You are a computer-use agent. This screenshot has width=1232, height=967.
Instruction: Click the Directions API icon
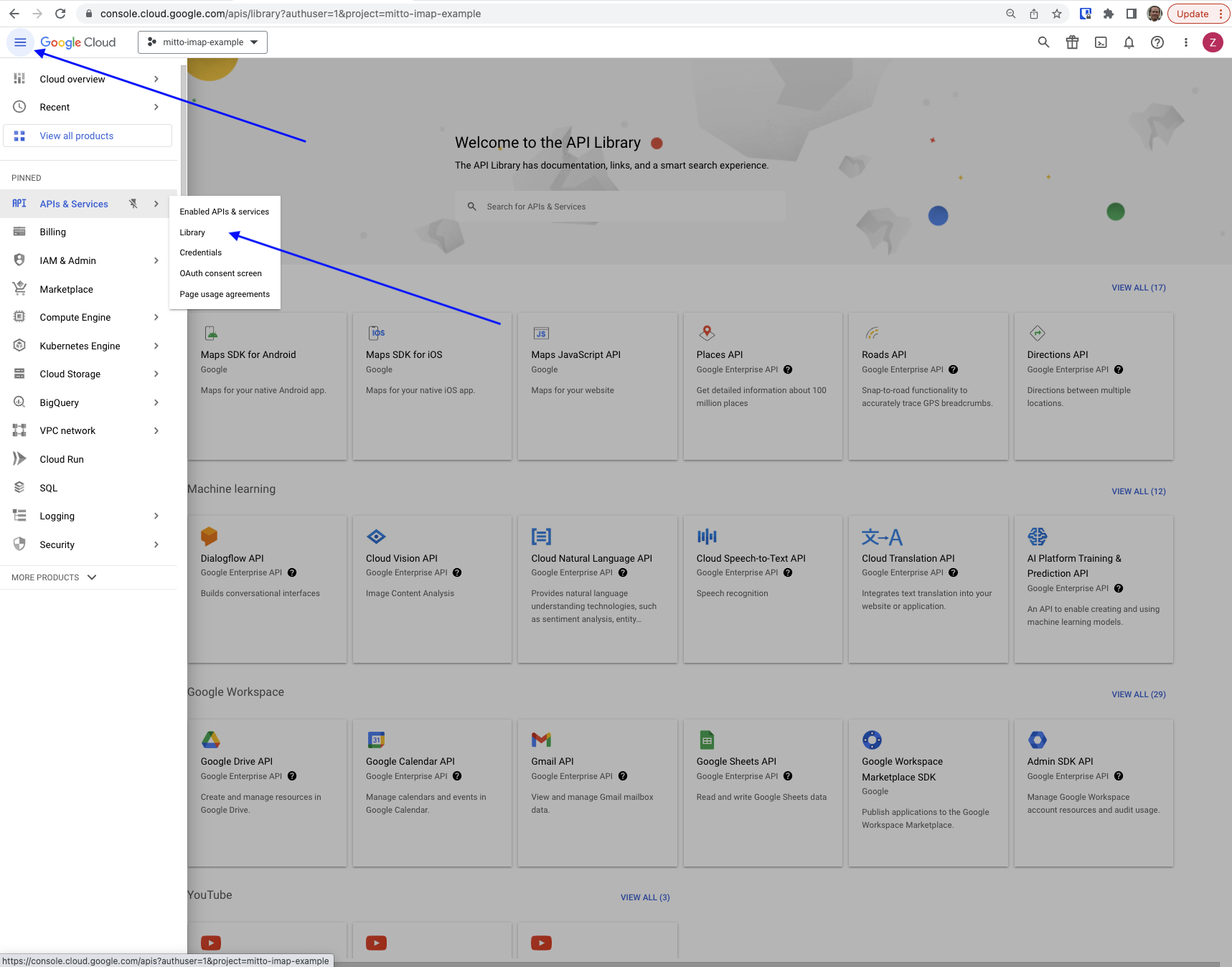tap(1038, 333)
